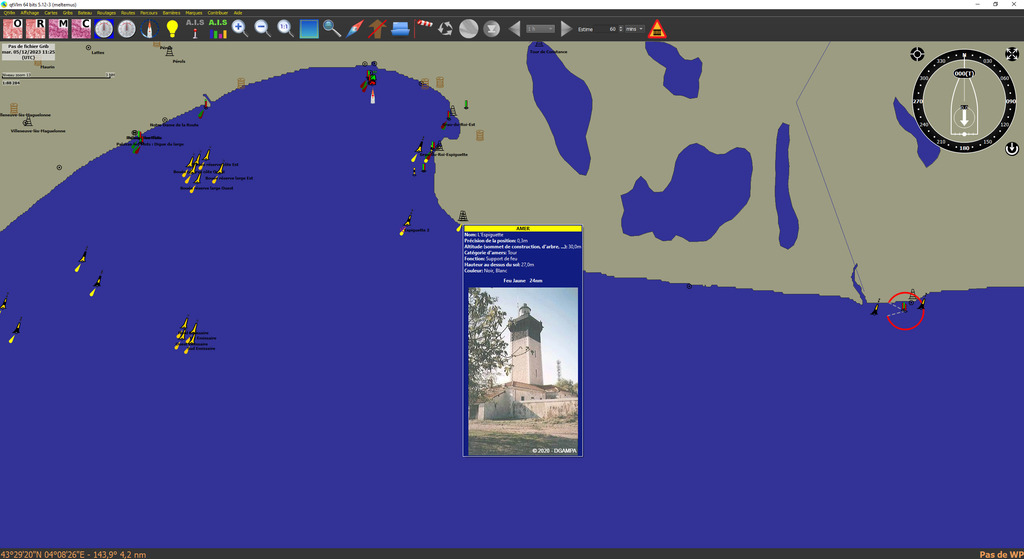This screenshot has width=1024, height=559.
Task: Toggle the yellow light bulb icon
Action: [172, 29]
